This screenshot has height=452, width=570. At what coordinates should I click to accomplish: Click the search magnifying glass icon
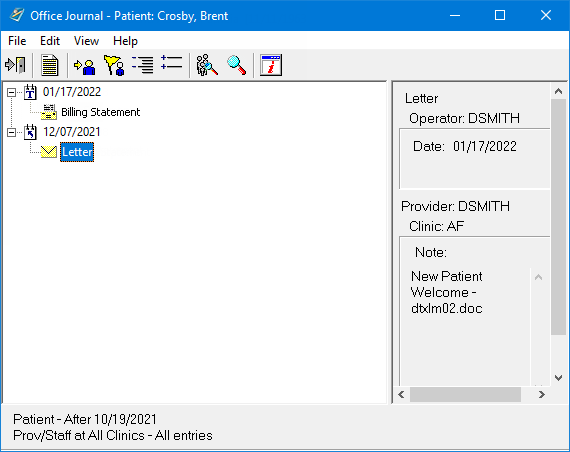tap(237, 65)
